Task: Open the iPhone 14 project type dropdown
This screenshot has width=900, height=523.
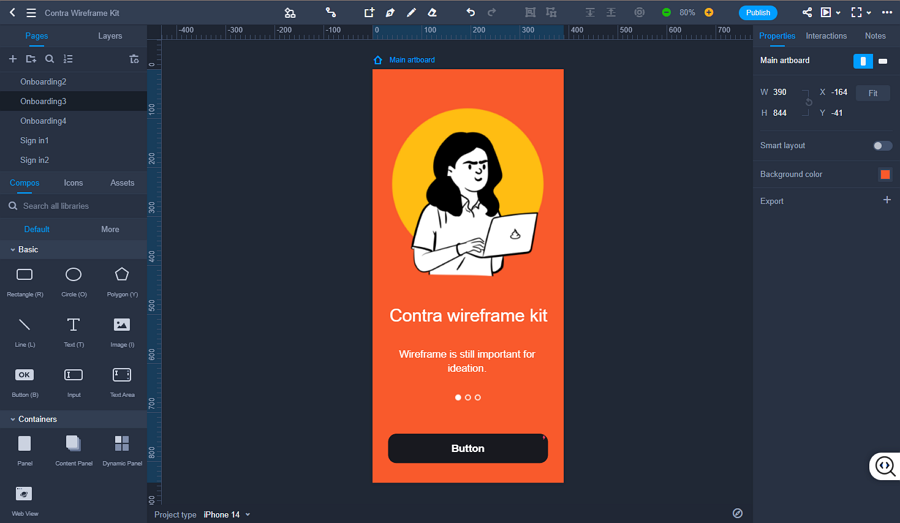Action: point(227,514)
